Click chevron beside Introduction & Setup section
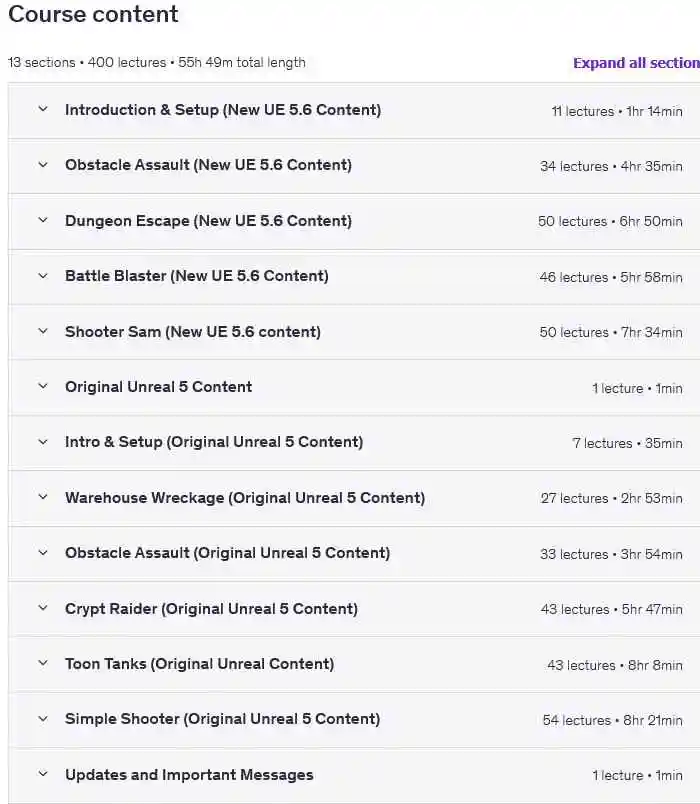 tap(43, 110)
